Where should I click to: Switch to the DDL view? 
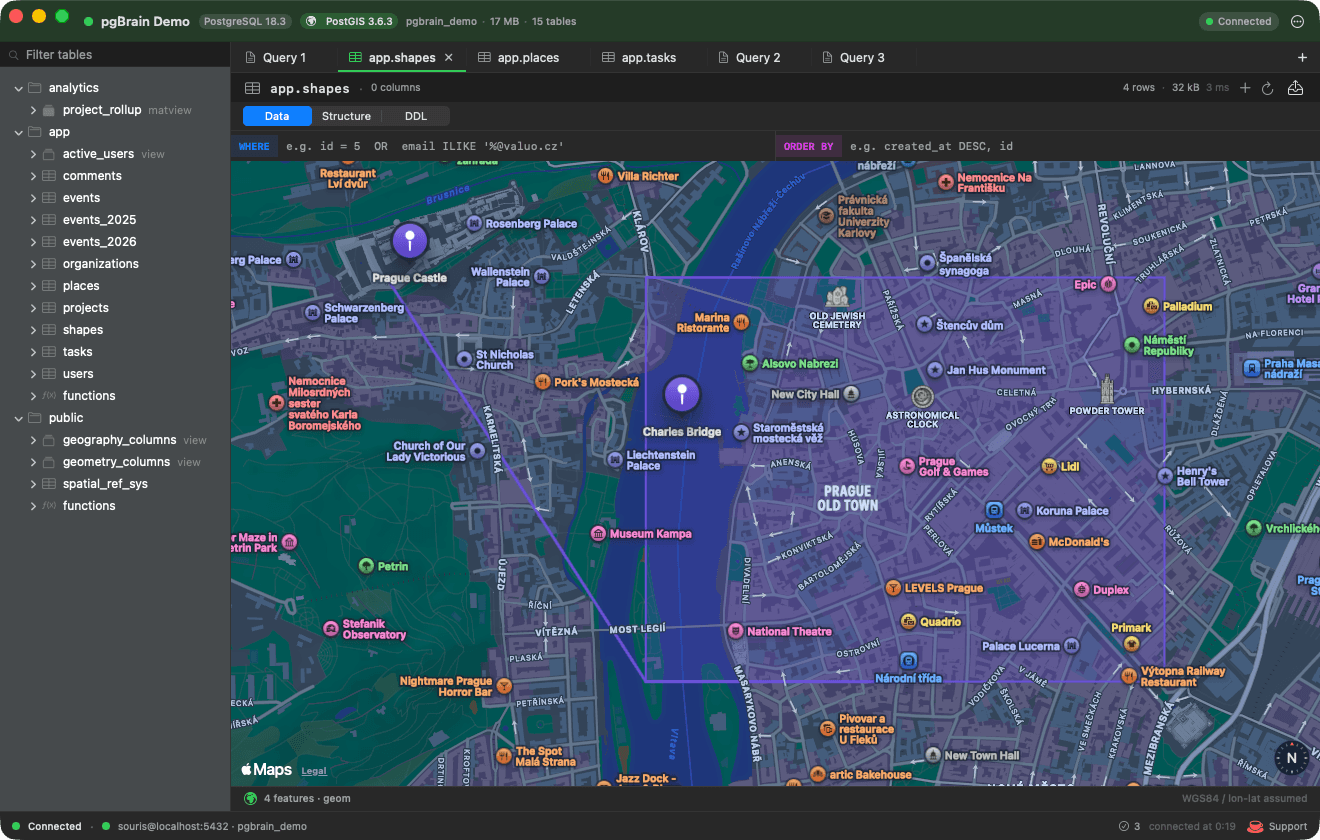point(416,116)
